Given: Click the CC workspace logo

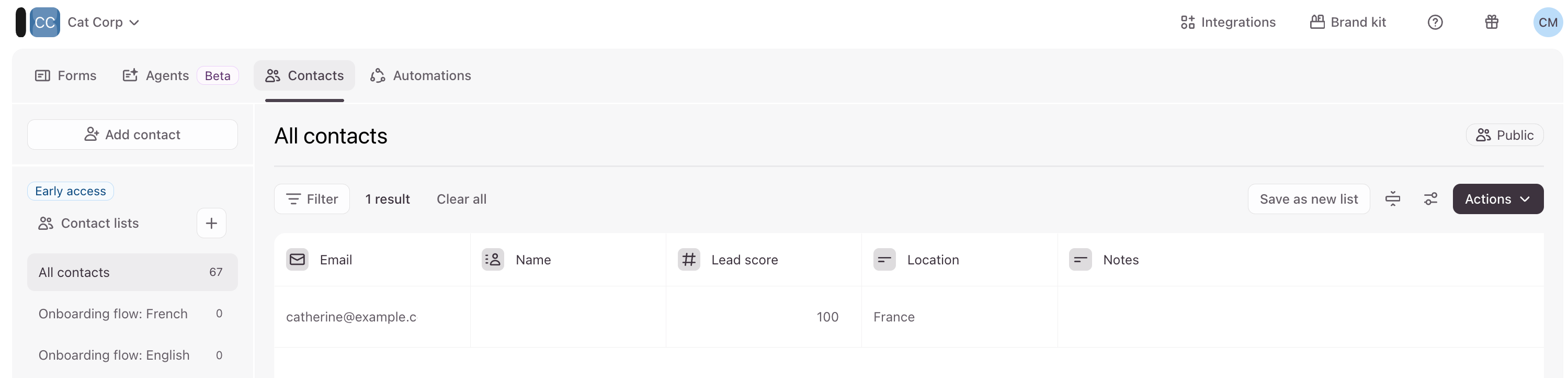Looking at the screenshot, I should 44,23.
